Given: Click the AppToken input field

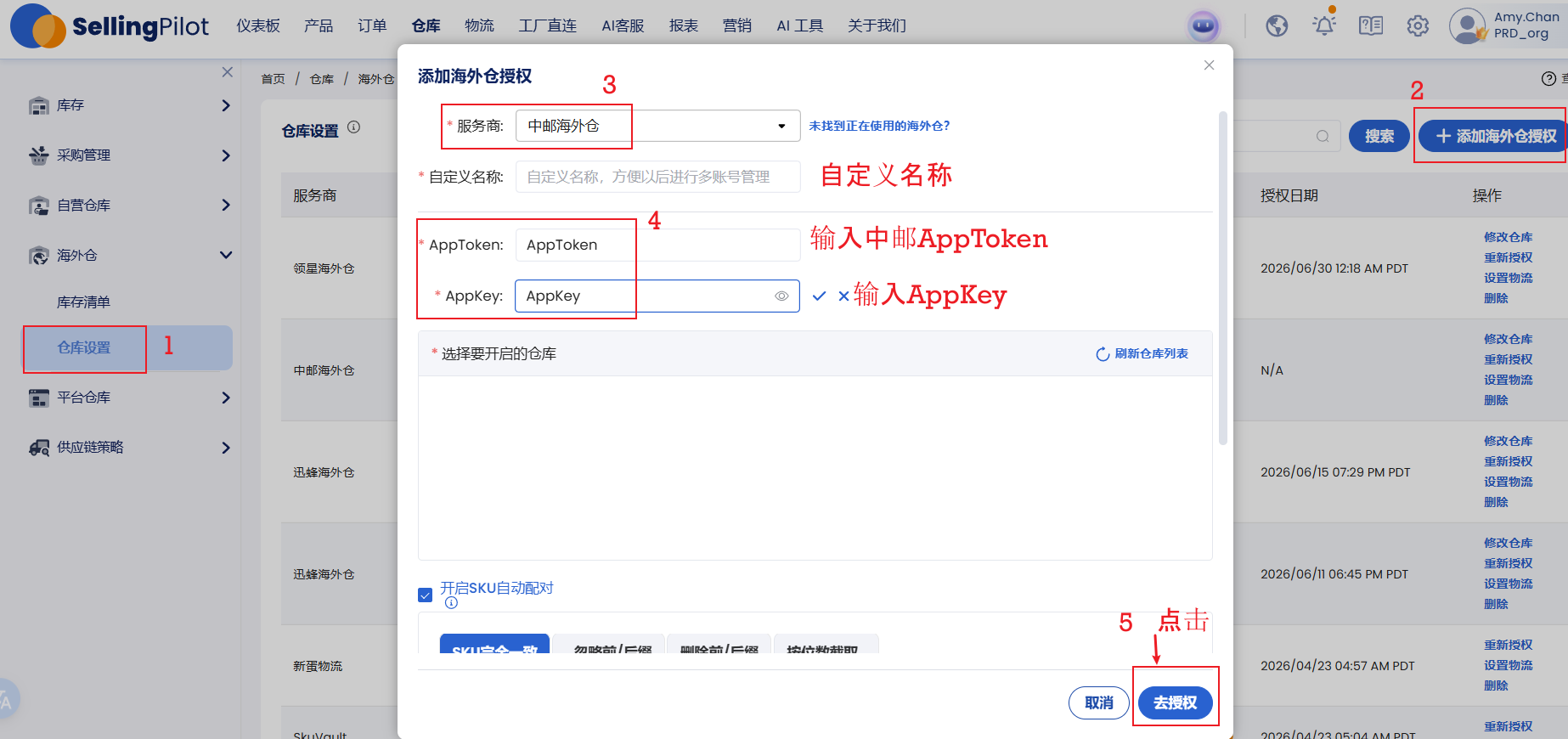Looking at the screenshot, I should pyautogui.click(x=657, y=245).
